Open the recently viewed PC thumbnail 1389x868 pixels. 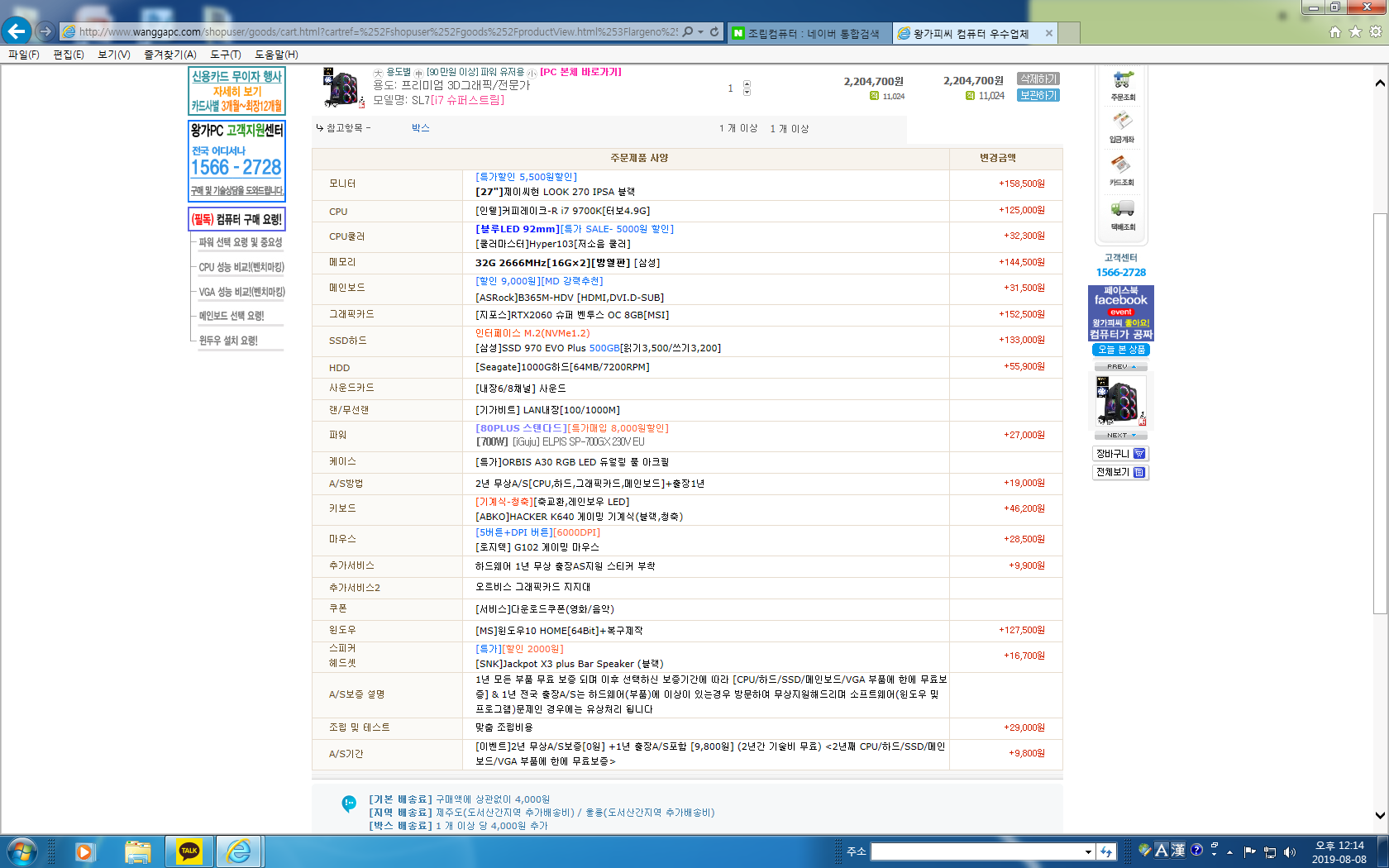click(x=1121, y=401)
